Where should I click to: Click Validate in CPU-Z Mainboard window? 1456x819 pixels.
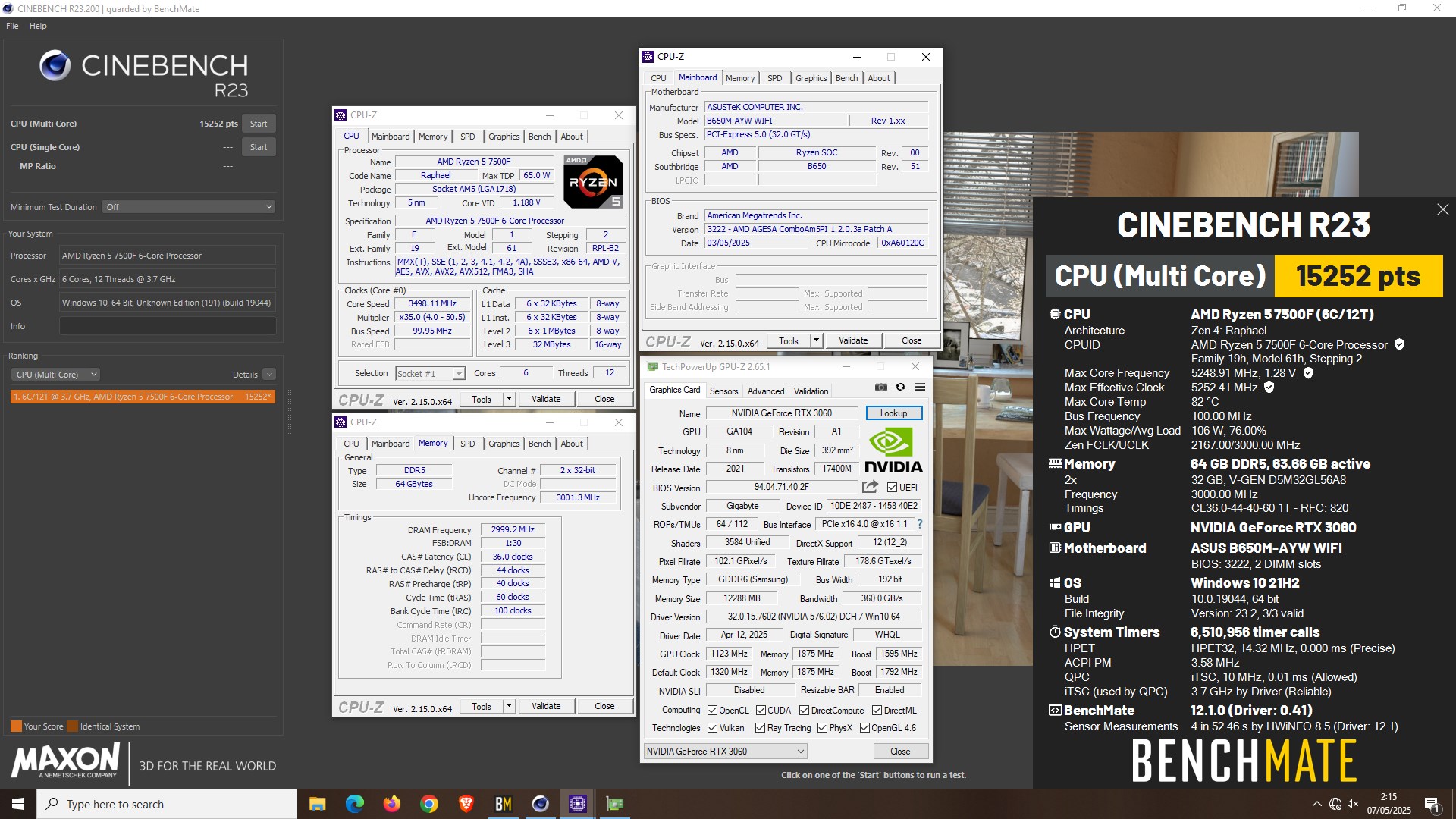coord(853,340)
